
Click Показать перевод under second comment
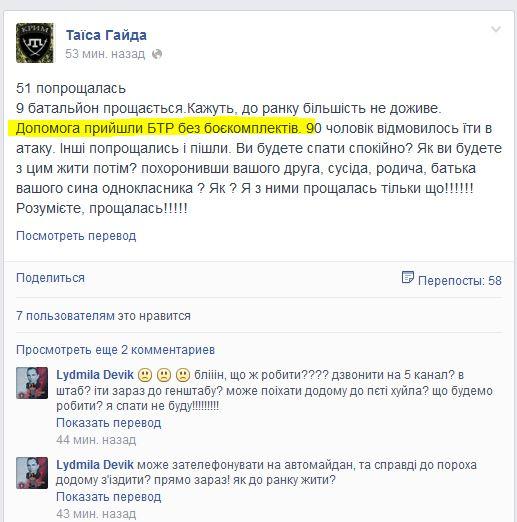[109, 497]
